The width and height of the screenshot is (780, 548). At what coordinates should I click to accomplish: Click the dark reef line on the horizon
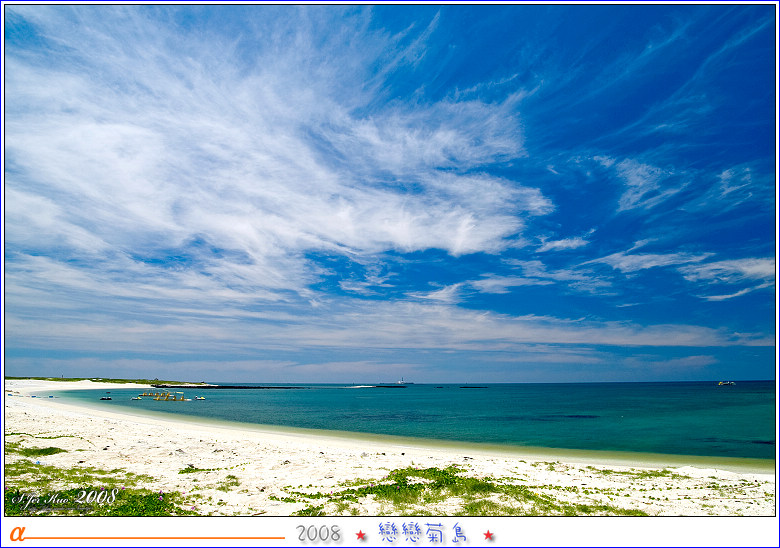(x=250, y=386)
